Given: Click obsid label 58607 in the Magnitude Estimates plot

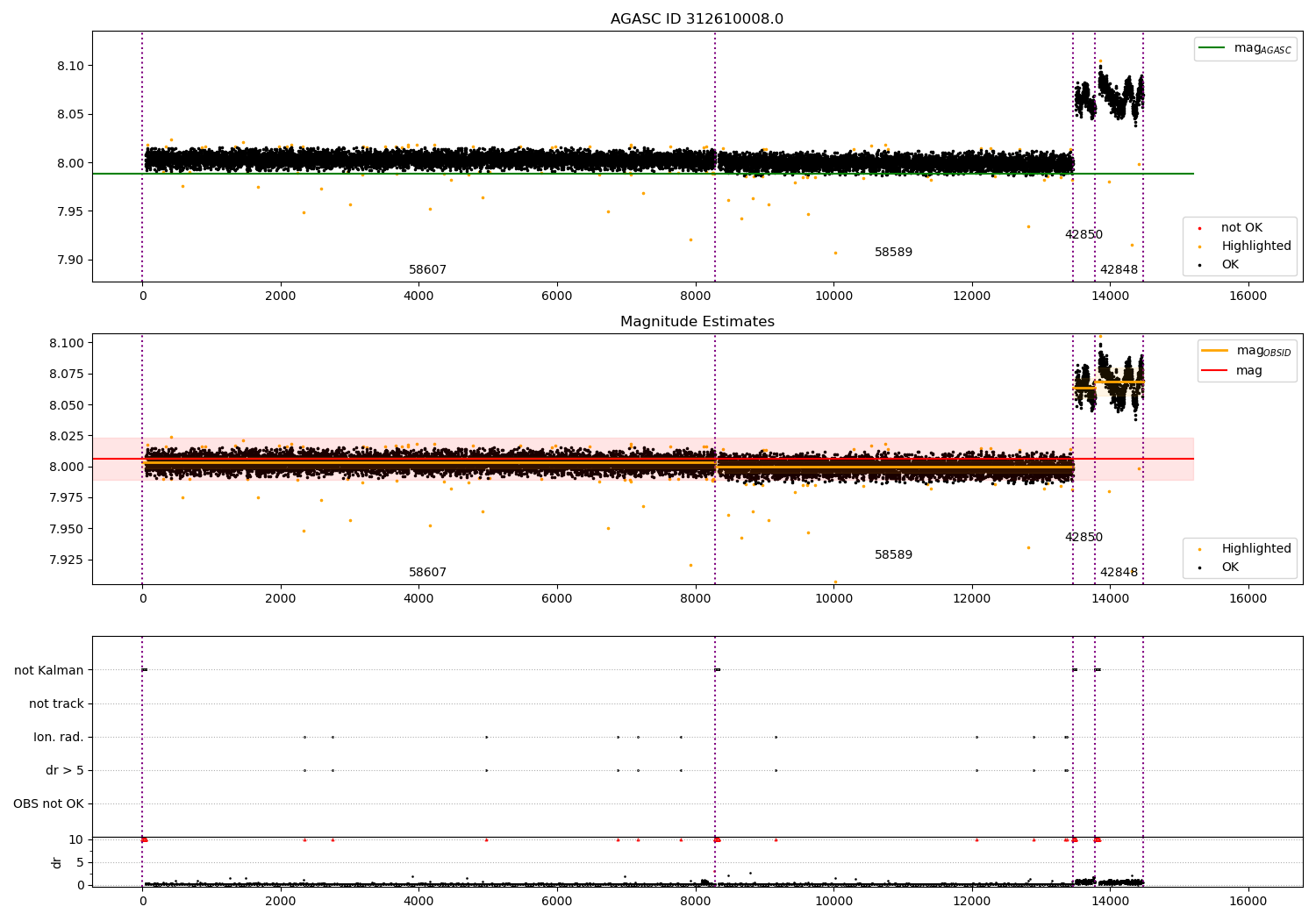Looking at the screenshot, I should [x=427, y=573].
